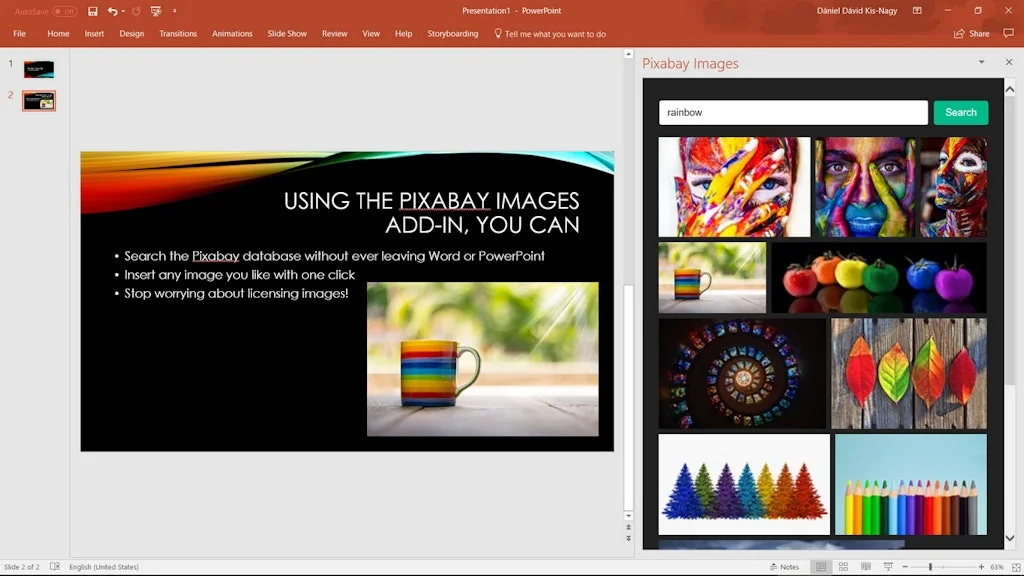Select the Save icon on Quick Access Toolbar
This screenshot has height=576, width=1024.
(x=93, y=11)
